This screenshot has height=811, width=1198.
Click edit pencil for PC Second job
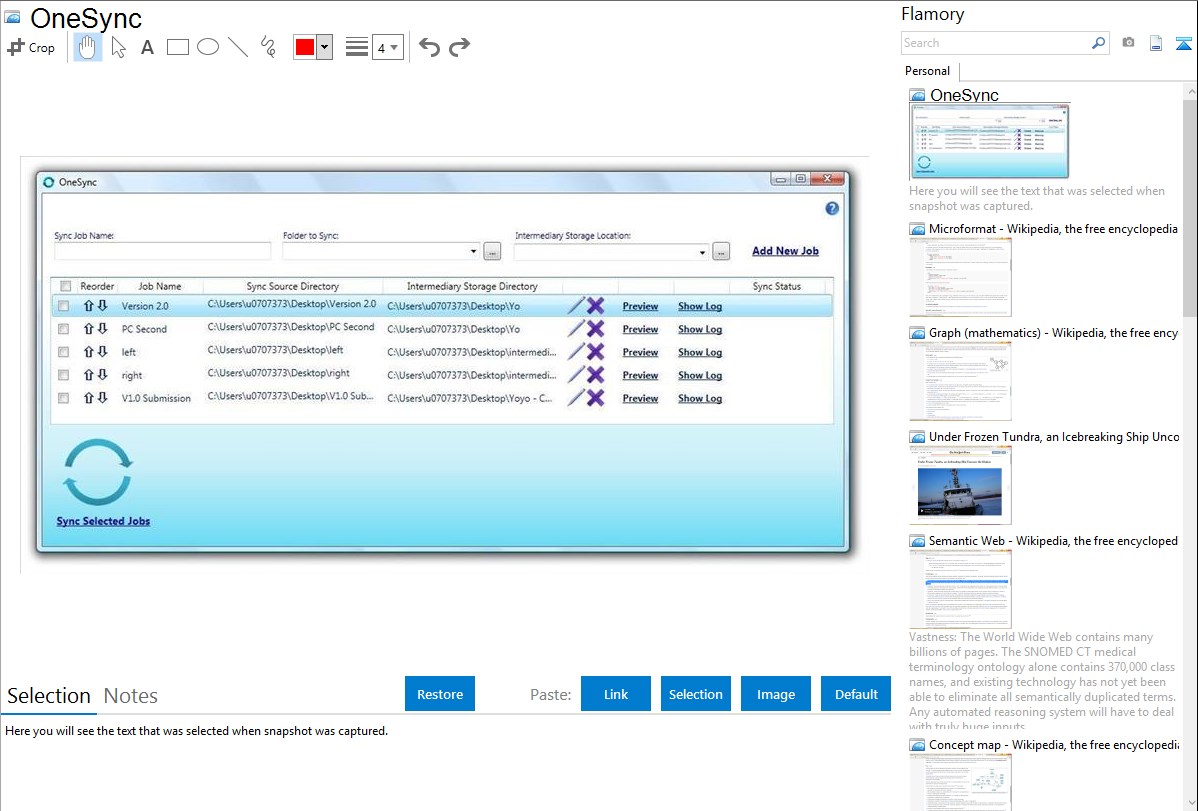576,329
